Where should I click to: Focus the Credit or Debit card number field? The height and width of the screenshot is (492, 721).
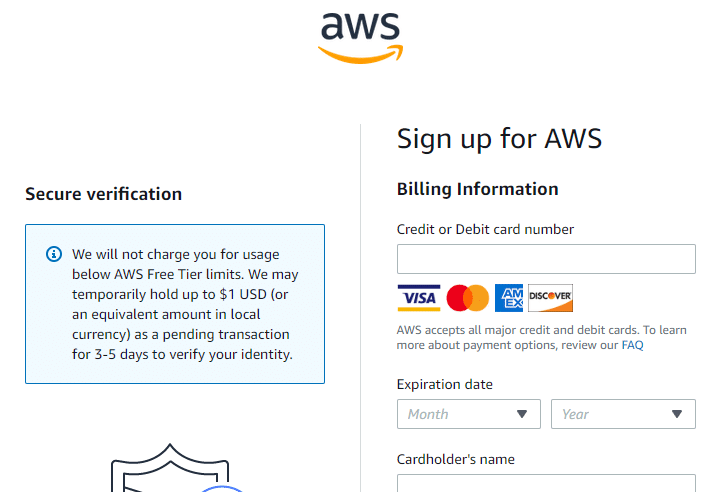click(x=545, y=259)
